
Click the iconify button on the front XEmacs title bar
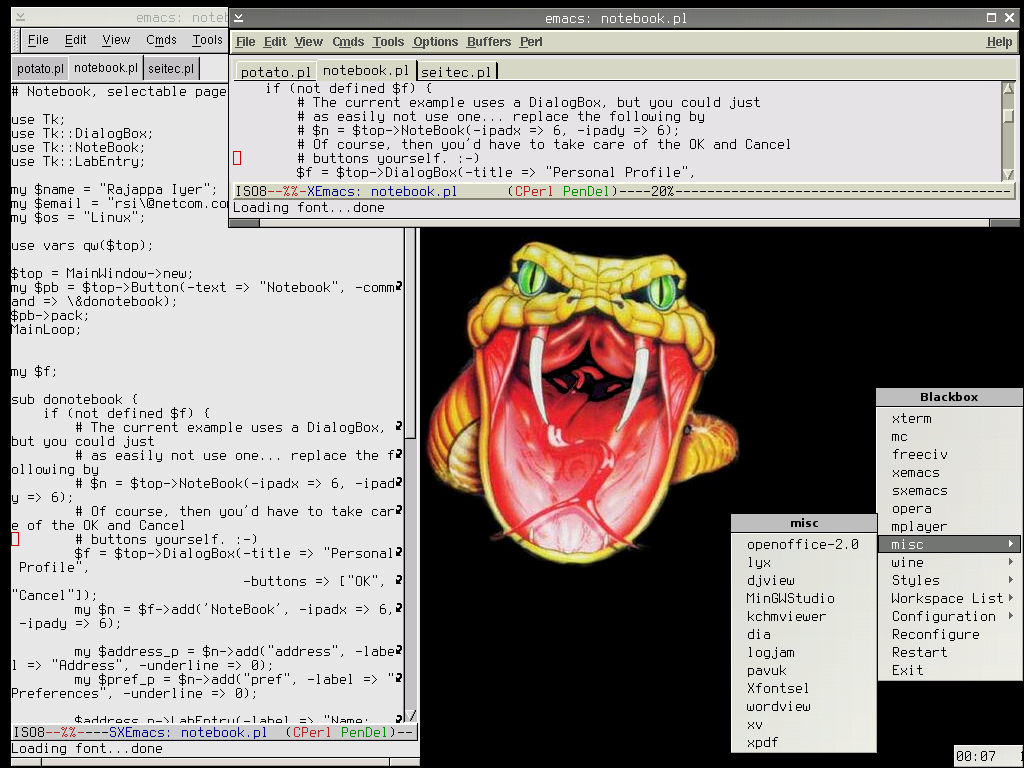238,18
